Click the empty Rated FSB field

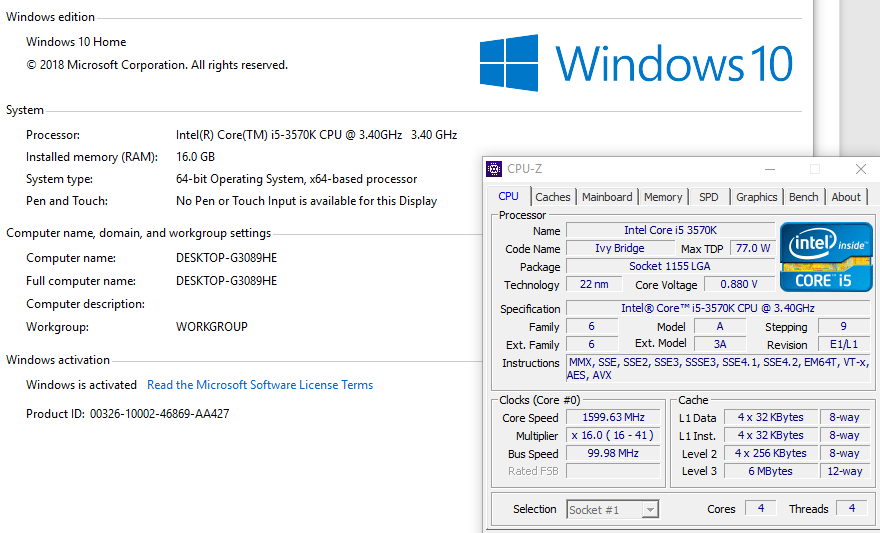pos(613,471)
